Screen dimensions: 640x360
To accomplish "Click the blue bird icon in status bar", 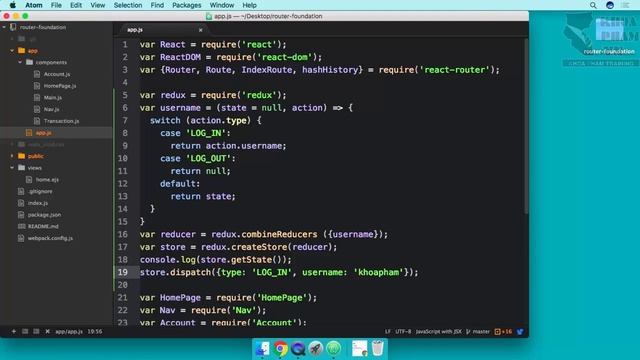I will pyautogui.click(x=520, y=331).
